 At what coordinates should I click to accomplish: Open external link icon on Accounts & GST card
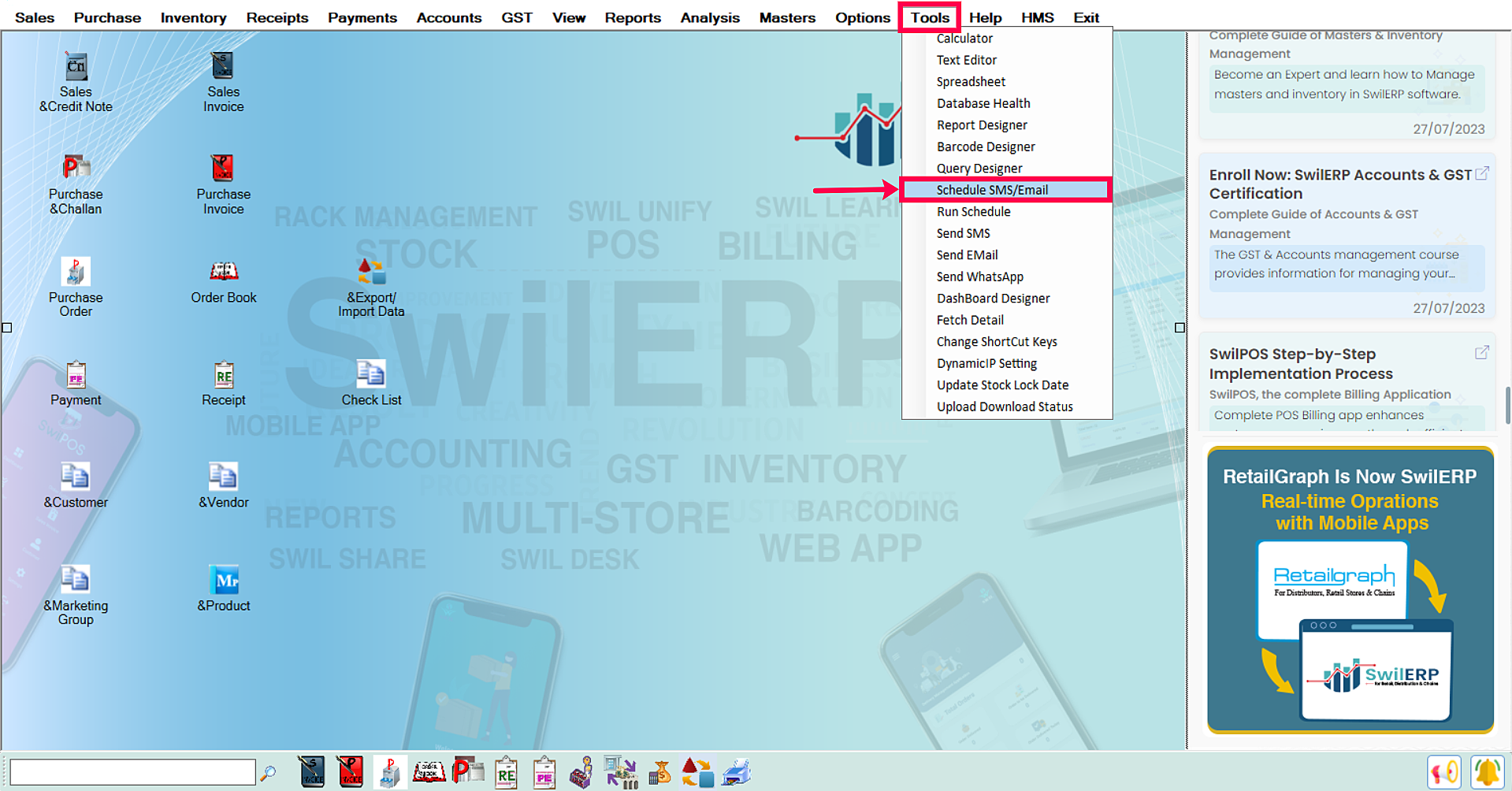pyautogui.click(x=1481, y=173)
